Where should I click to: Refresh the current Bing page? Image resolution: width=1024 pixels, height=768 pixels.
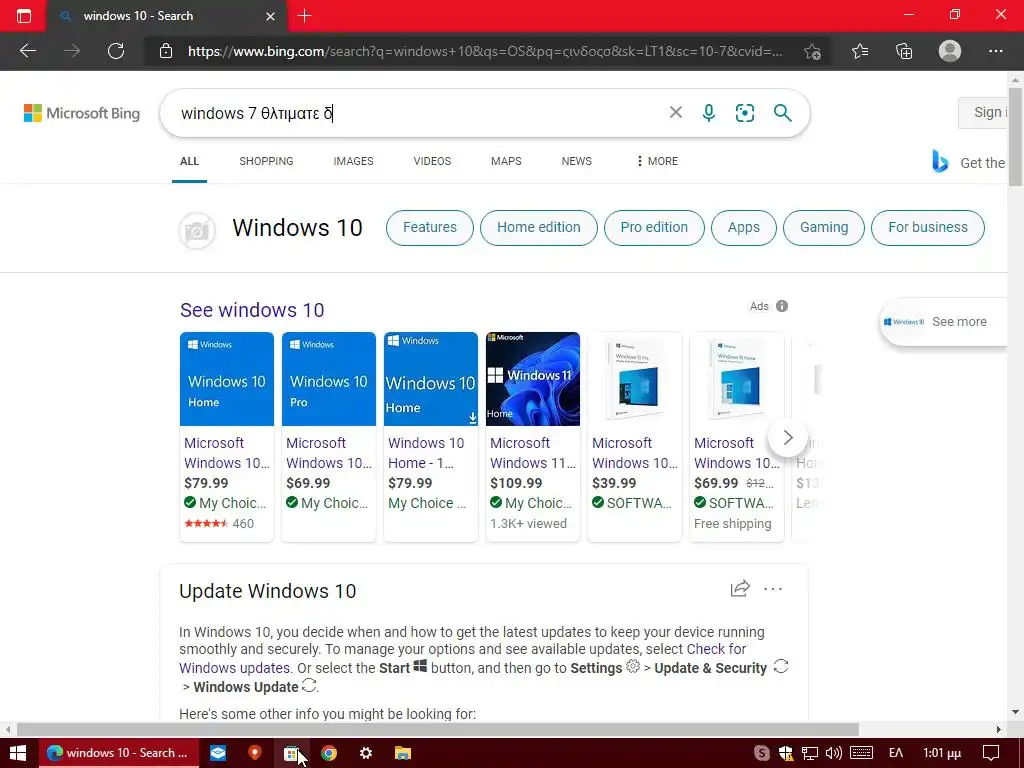(x=116, y=51)
